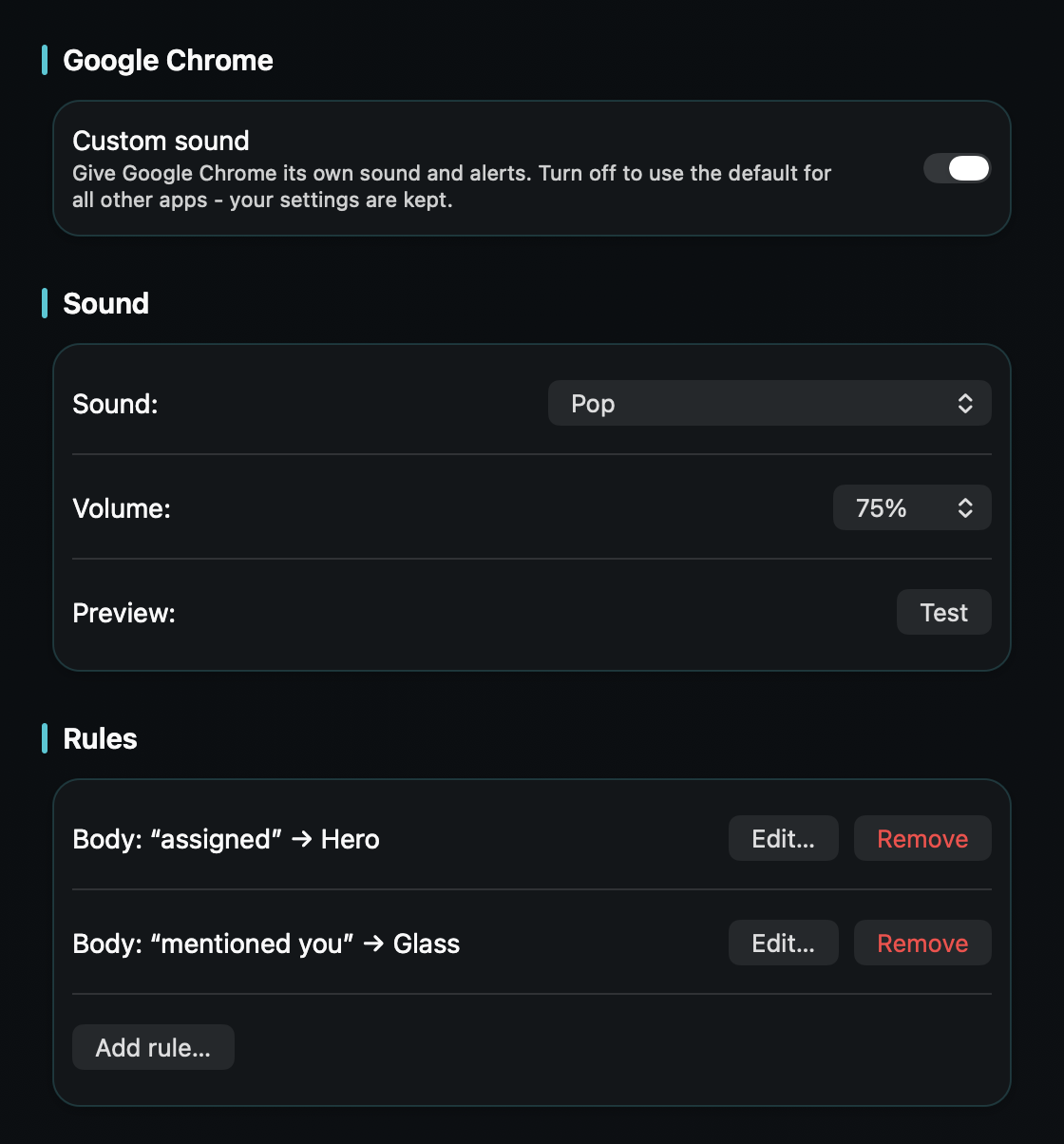
Task: Click the Add rule... button
Action: [x=153, y=1048]
